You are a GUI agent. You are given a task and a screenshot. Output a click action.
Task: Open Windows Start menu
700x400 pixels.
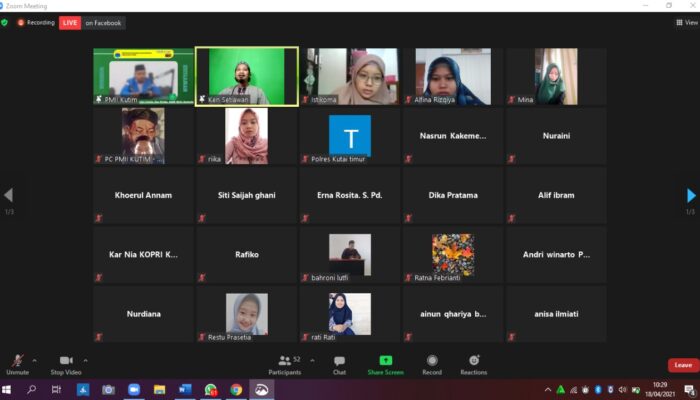tap(6, 390)
